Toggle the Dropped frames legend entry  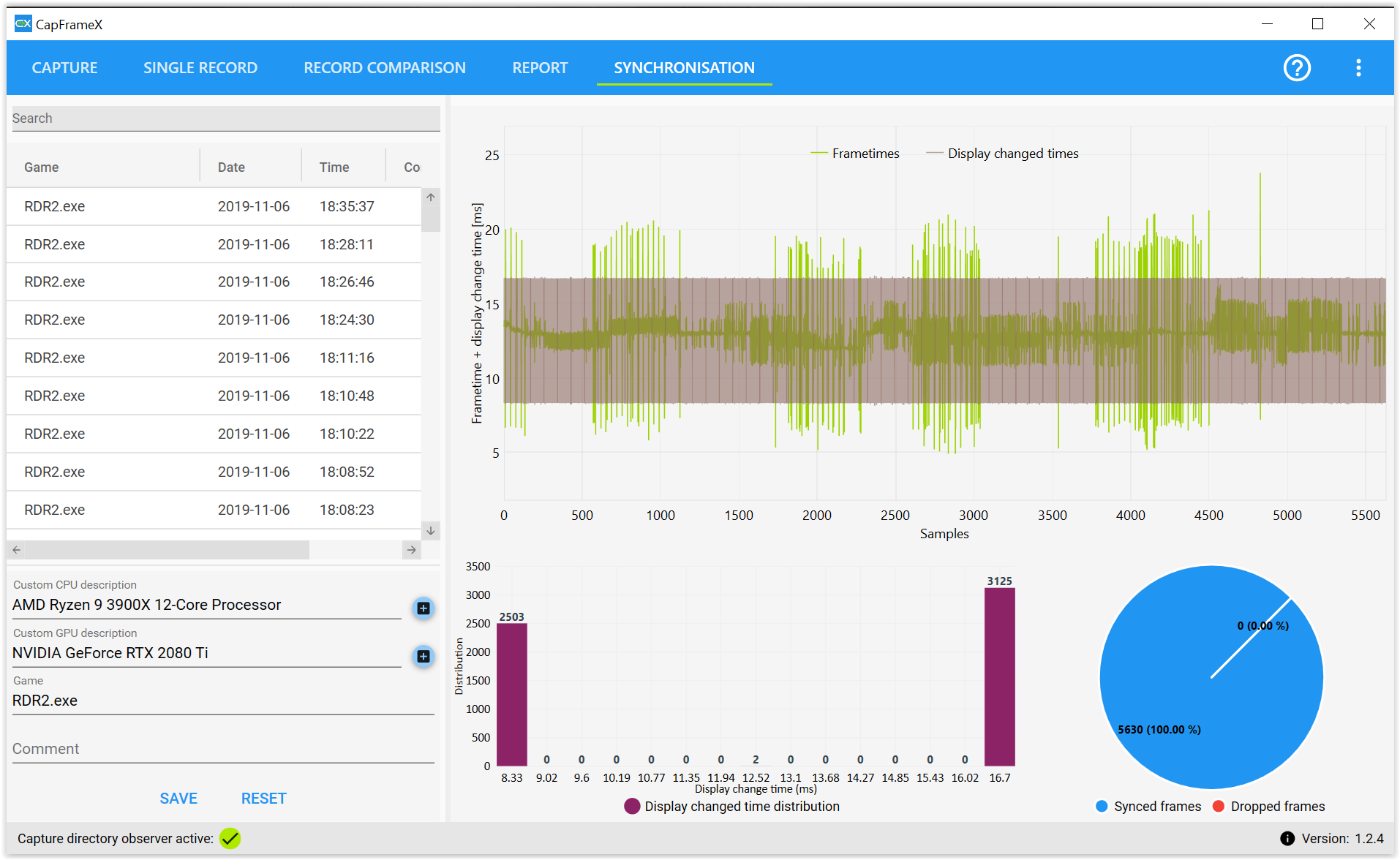(x=1268, y=806)
